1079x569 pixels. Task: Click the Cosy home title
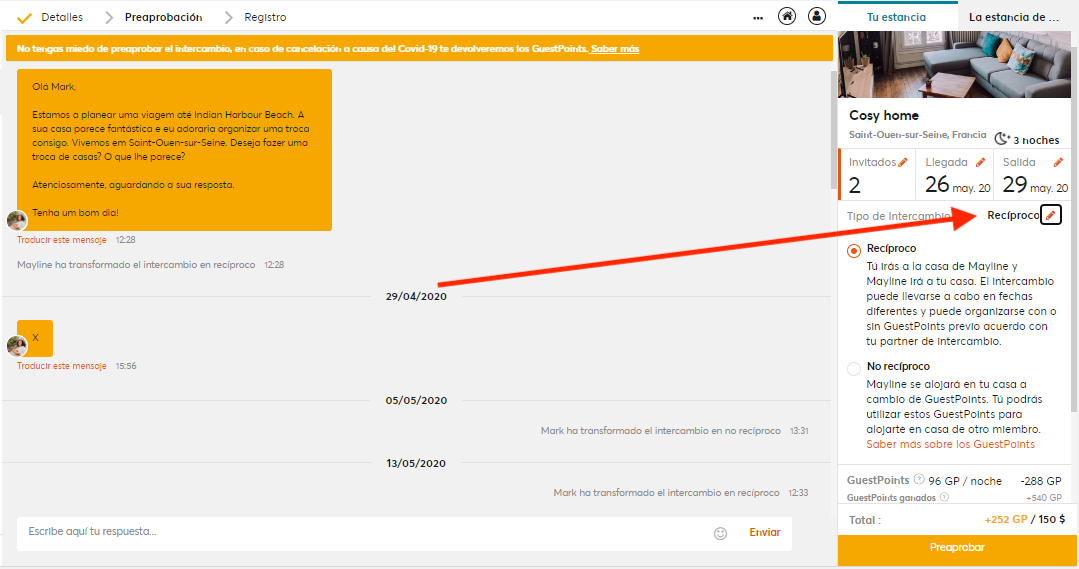(884, 116)
